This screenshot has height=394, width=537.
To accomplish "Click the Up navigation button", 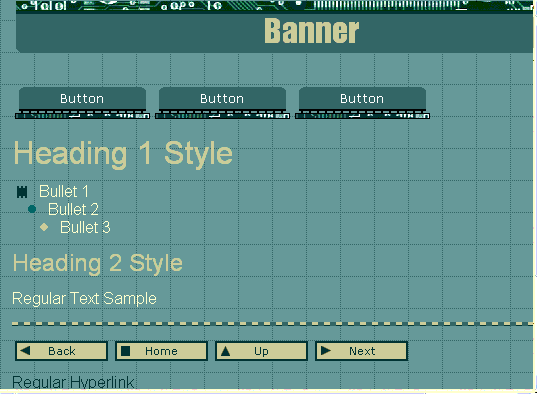I will click(x=261, y=351).
